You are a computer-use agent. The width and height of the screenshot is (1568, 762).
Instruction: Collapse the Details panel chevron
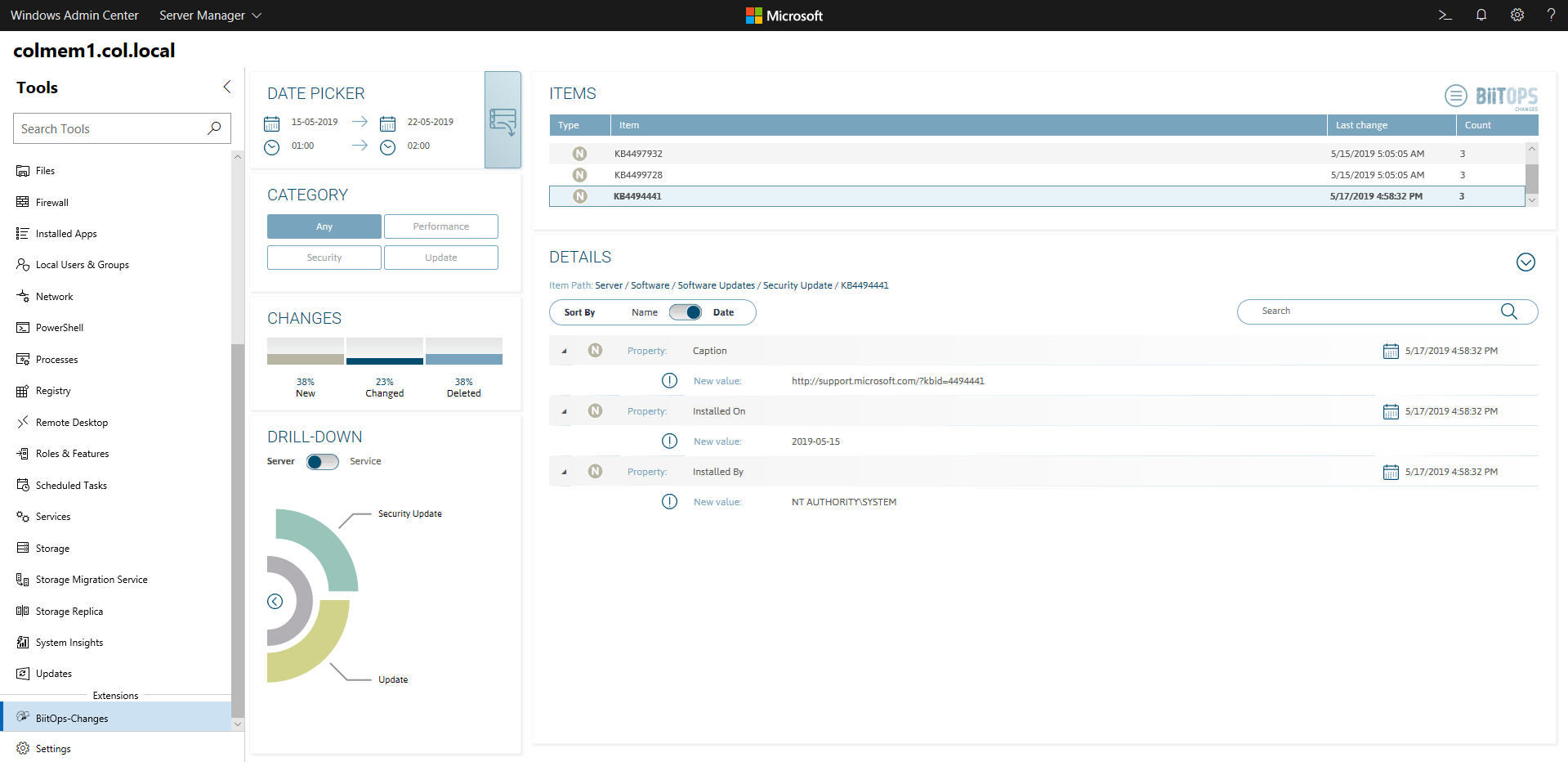point(1525,262)
